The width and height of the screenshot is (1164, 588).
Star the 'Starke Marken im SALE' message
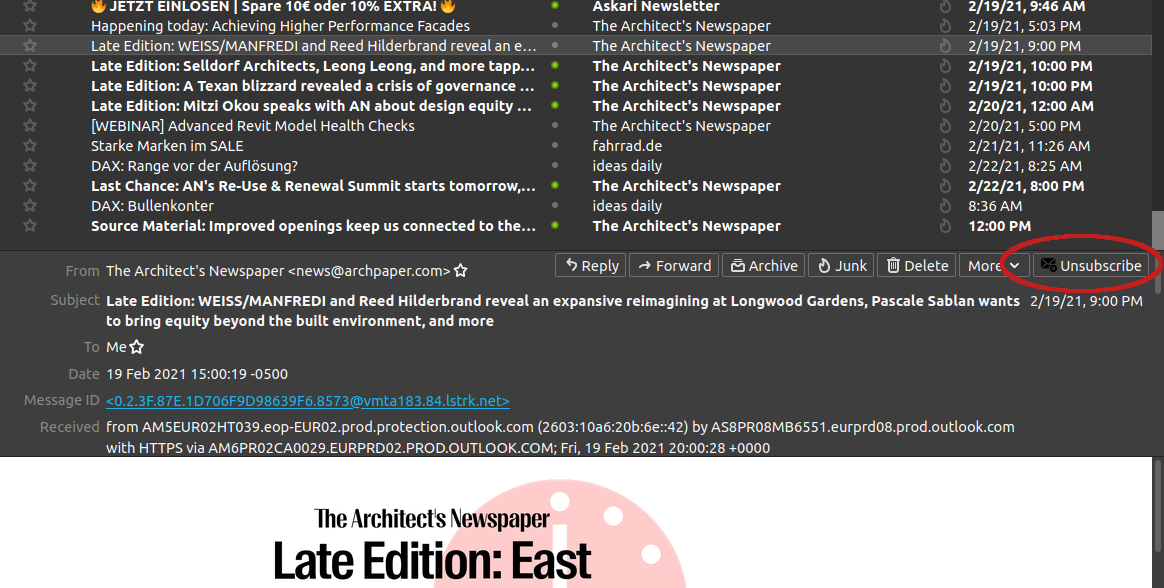30,146
